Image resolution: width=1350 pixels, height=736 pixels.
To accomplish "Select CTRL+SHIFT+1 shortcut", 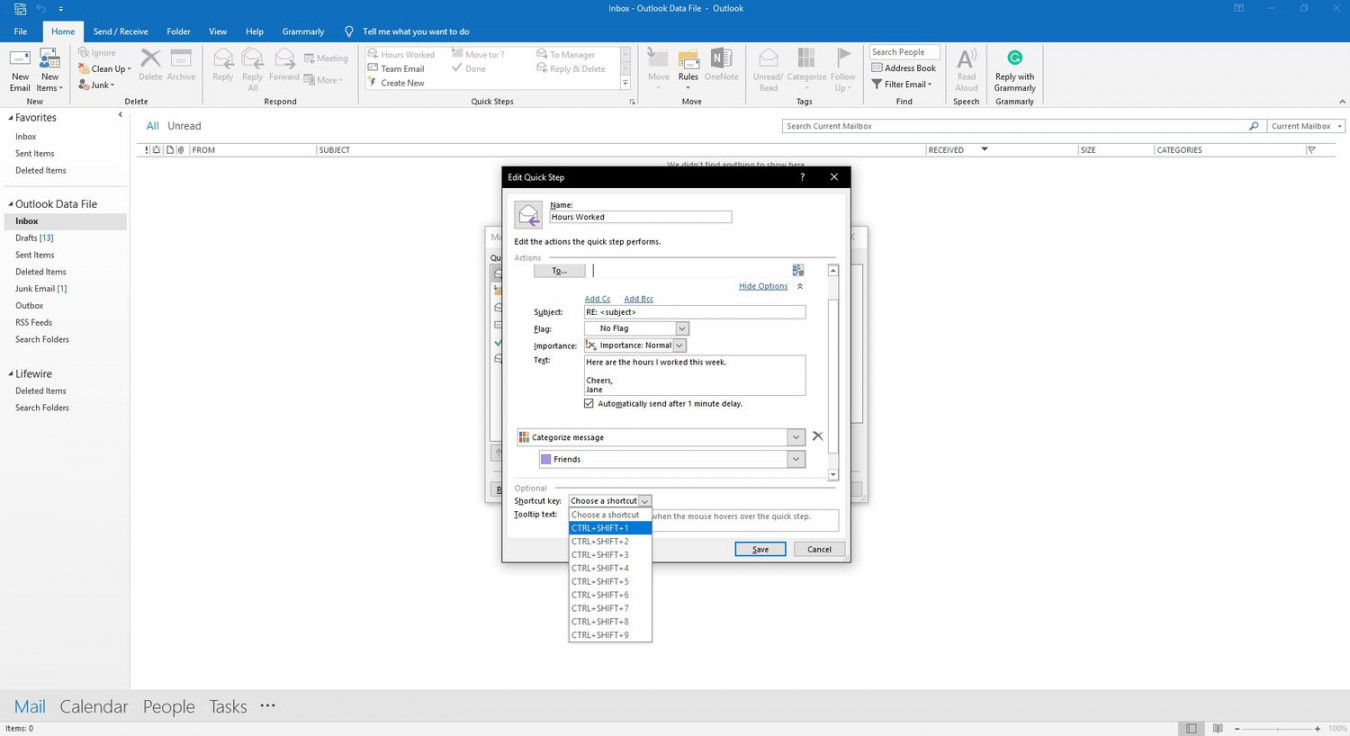I will (x=610, y=528).
